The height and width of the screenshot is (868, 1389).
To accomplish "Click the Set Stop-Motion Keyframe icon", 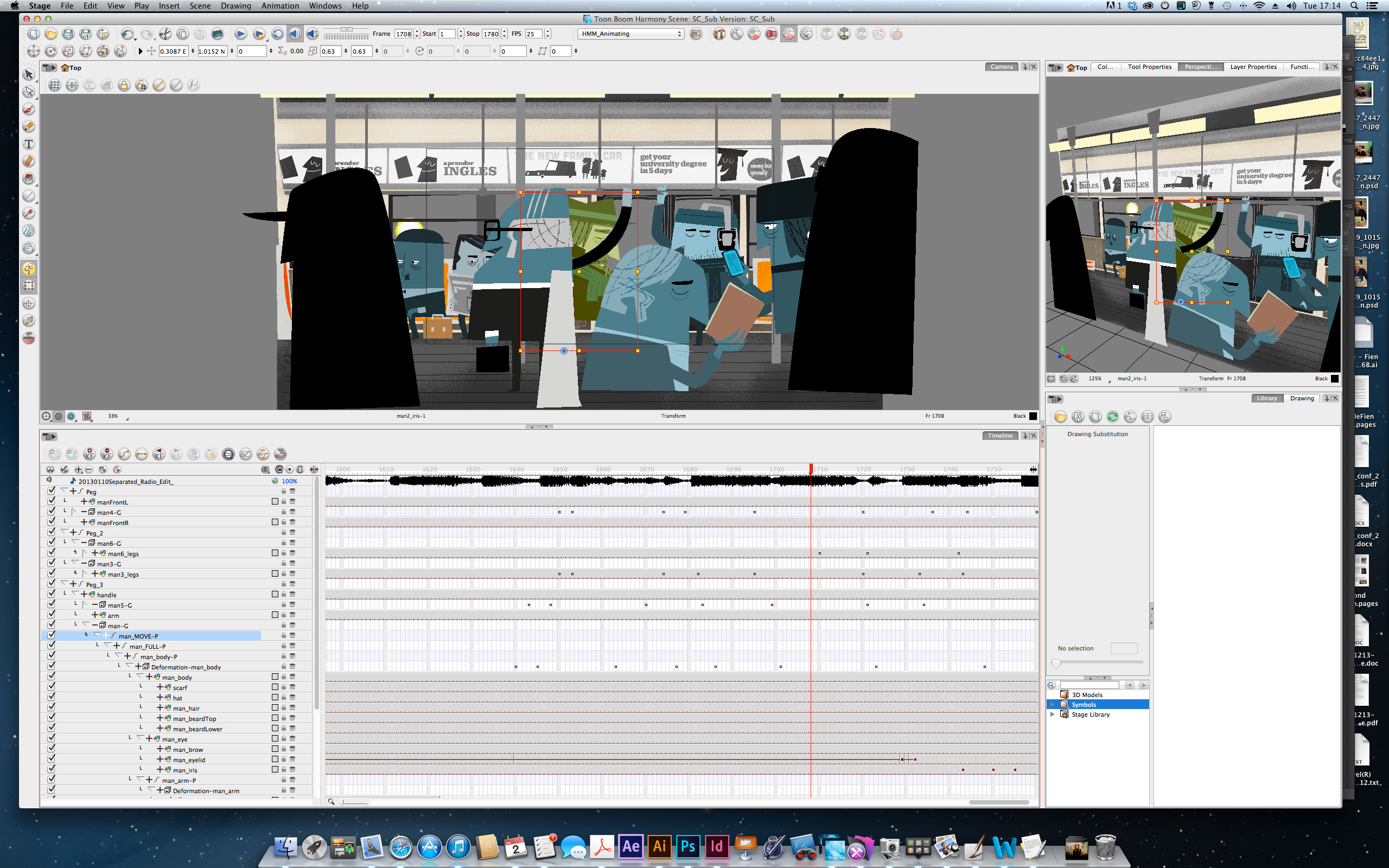I will pyautogui.click(x=141, y=454).
